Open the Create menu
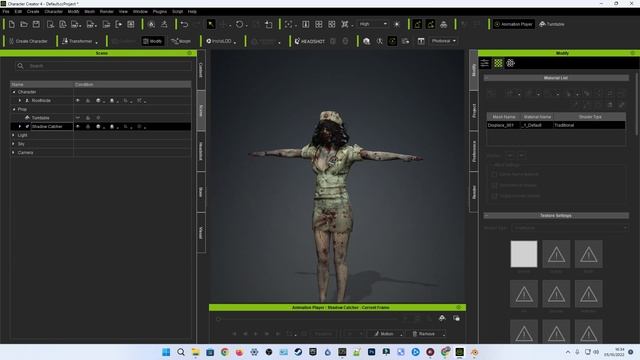640x360 pixels. (x=33, y=11)
